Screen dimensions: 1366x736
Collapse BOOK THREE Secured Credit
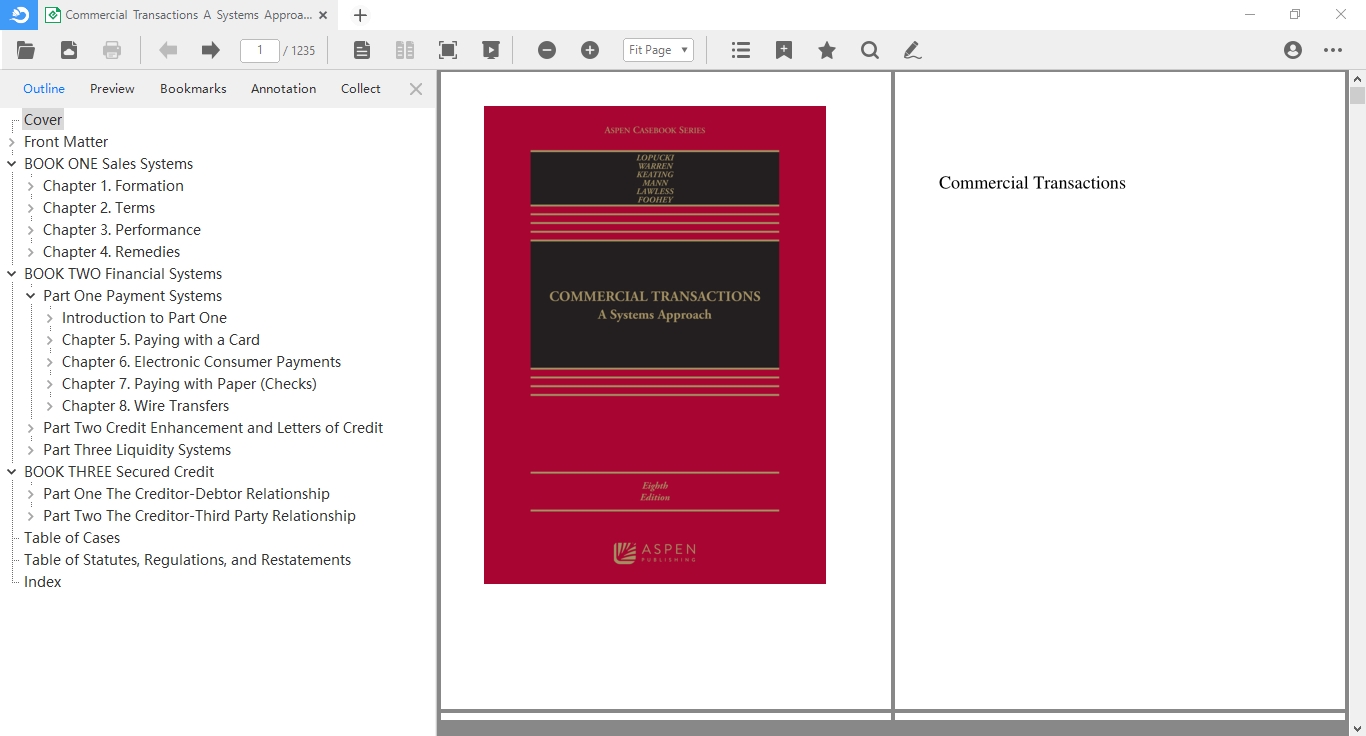(12, 472)
